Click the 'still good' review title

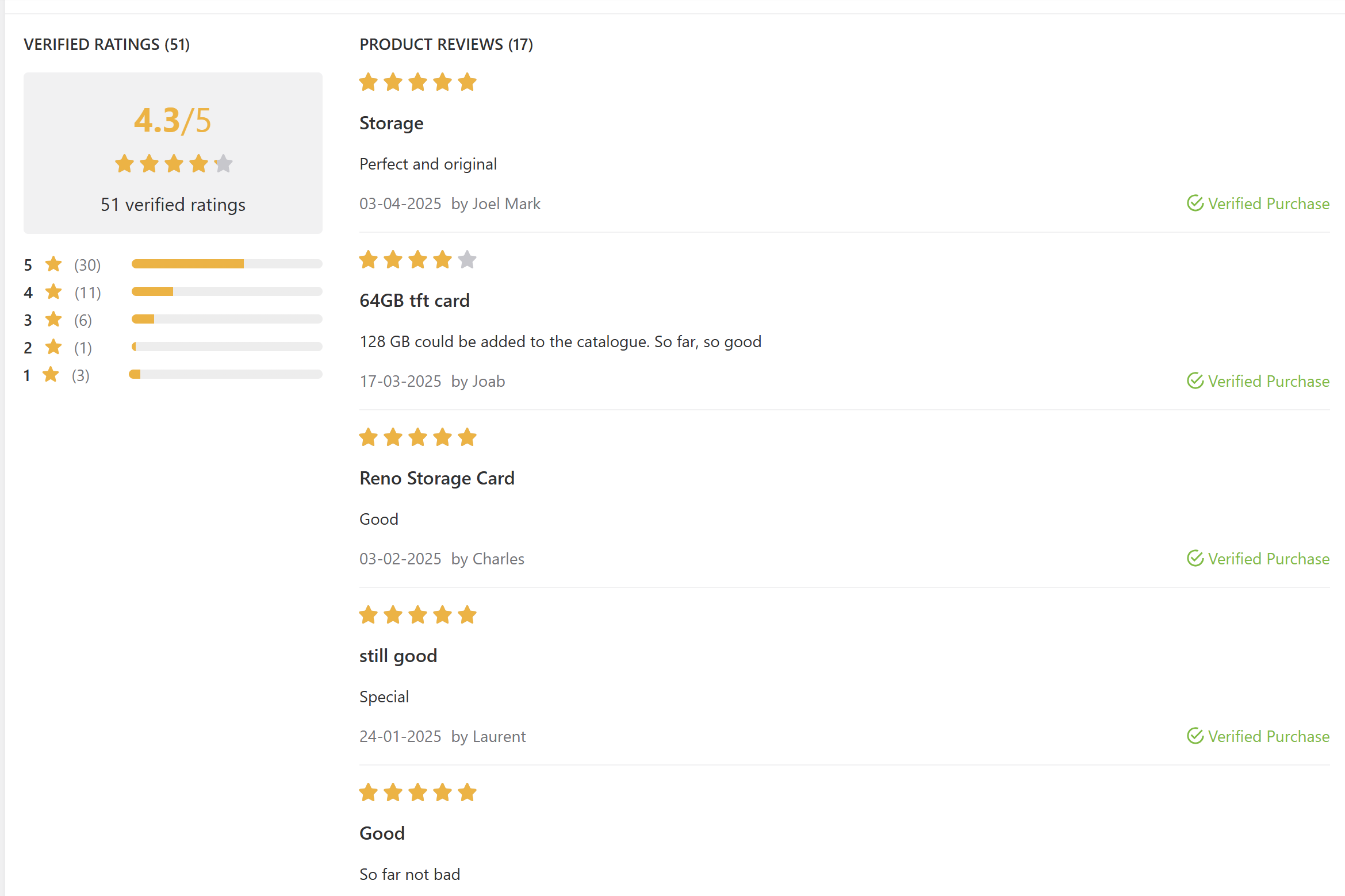(x=398, y=656)
